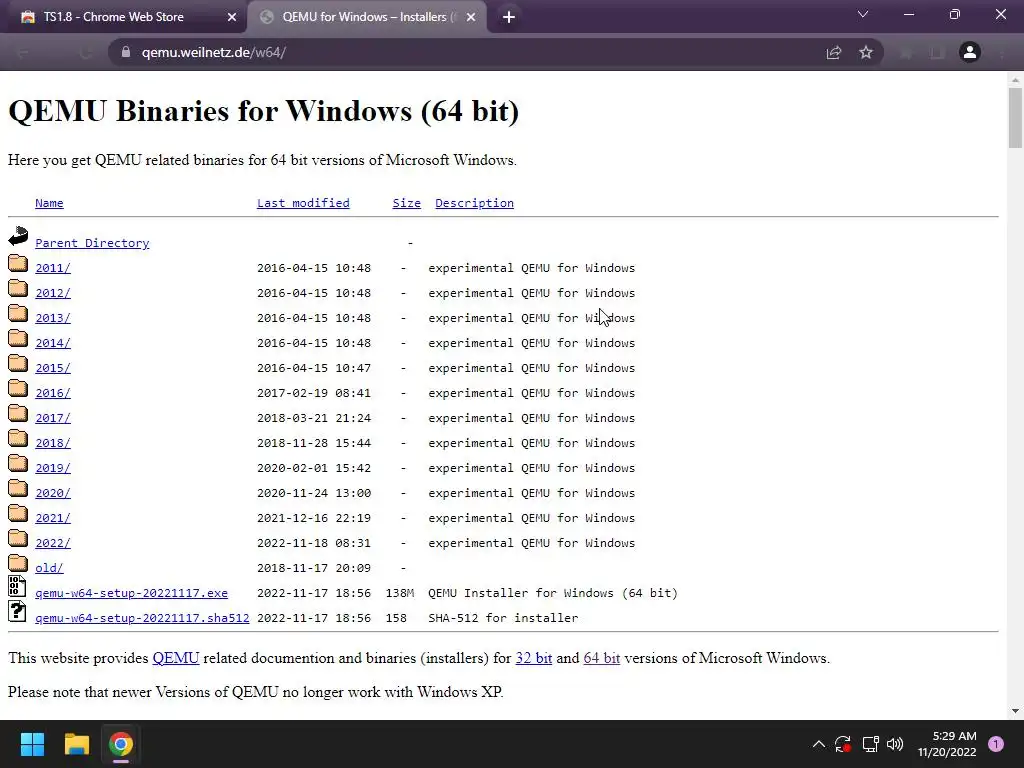Click the vertical scrollbar thumb
This screenshot has width=1024, height=768.
(1015, 118)
